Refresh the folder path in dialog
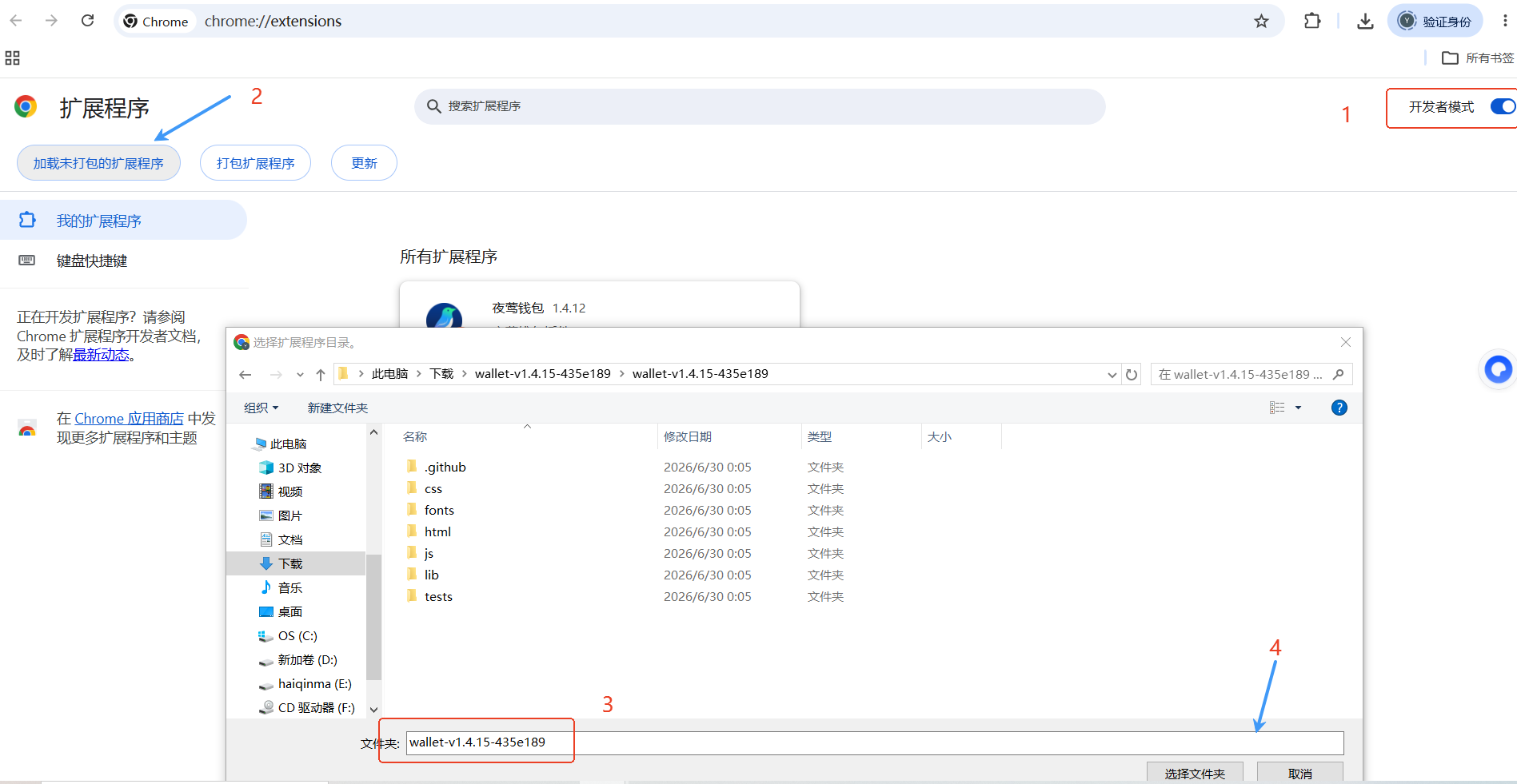The image size is (1517, 784). tap(1132, 374)
